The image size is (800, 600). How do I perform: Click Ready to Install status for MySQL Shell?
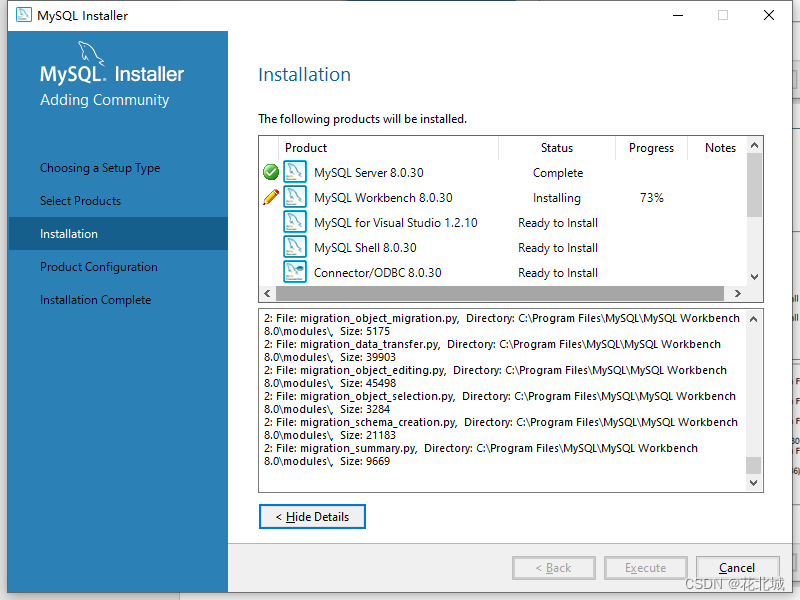(558, 248)
